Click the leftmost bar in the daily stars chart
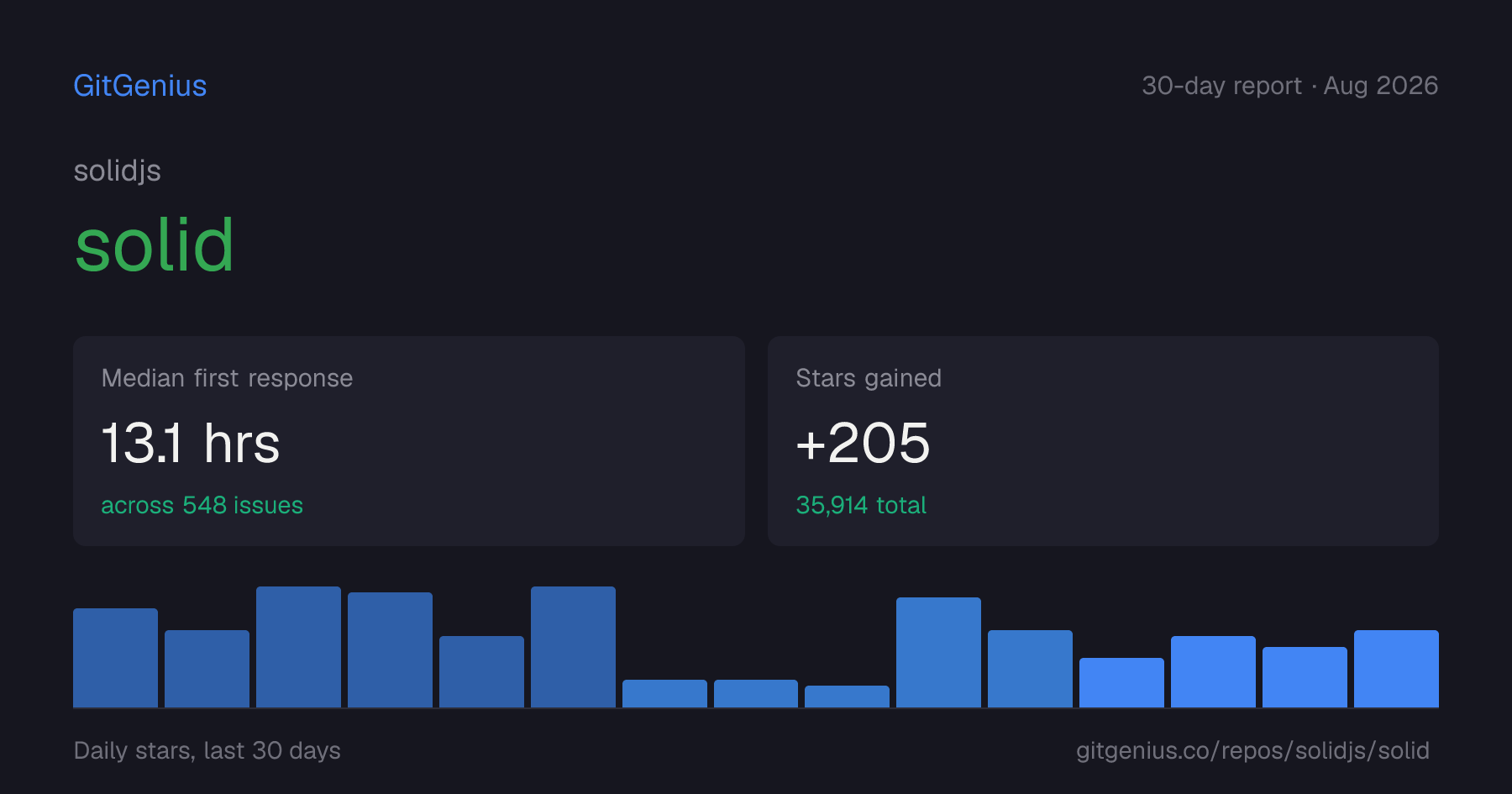Image resolution: width=1512 pixels, height=794 pixels. pos(115,658)
